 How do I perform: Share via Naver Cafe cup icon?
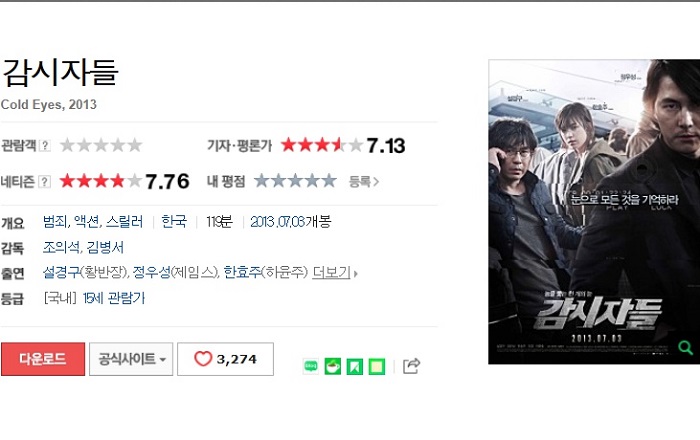[333, 366]
